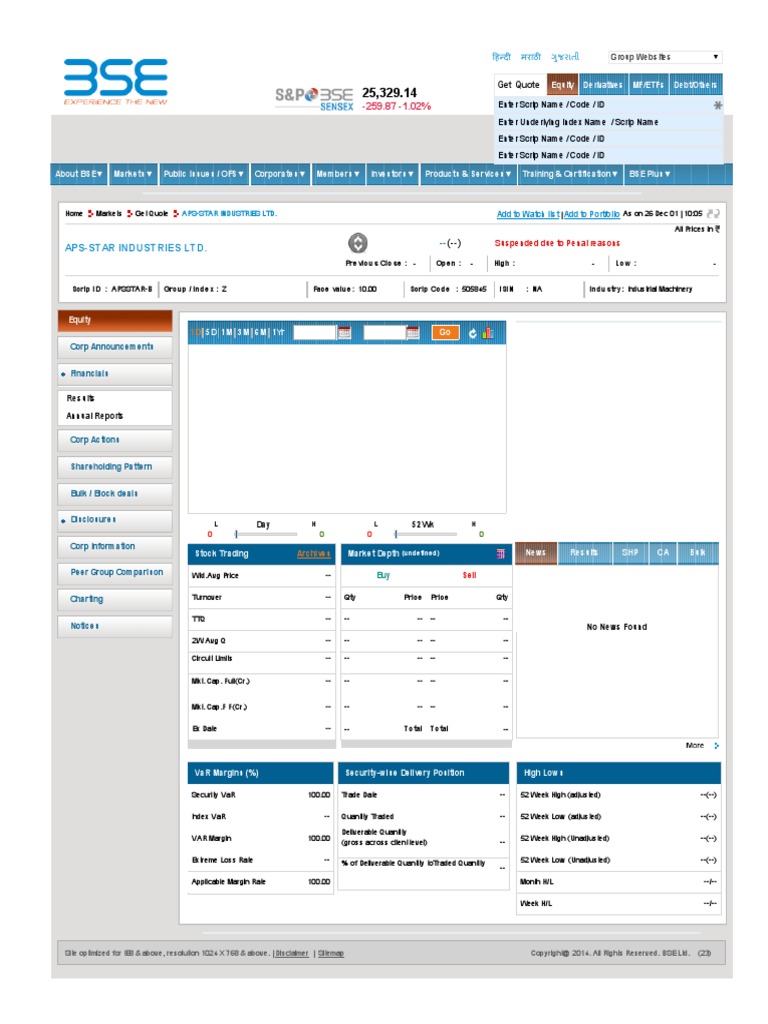
Task: Select the 6M chart range
Action: click(x=260, y=333)
